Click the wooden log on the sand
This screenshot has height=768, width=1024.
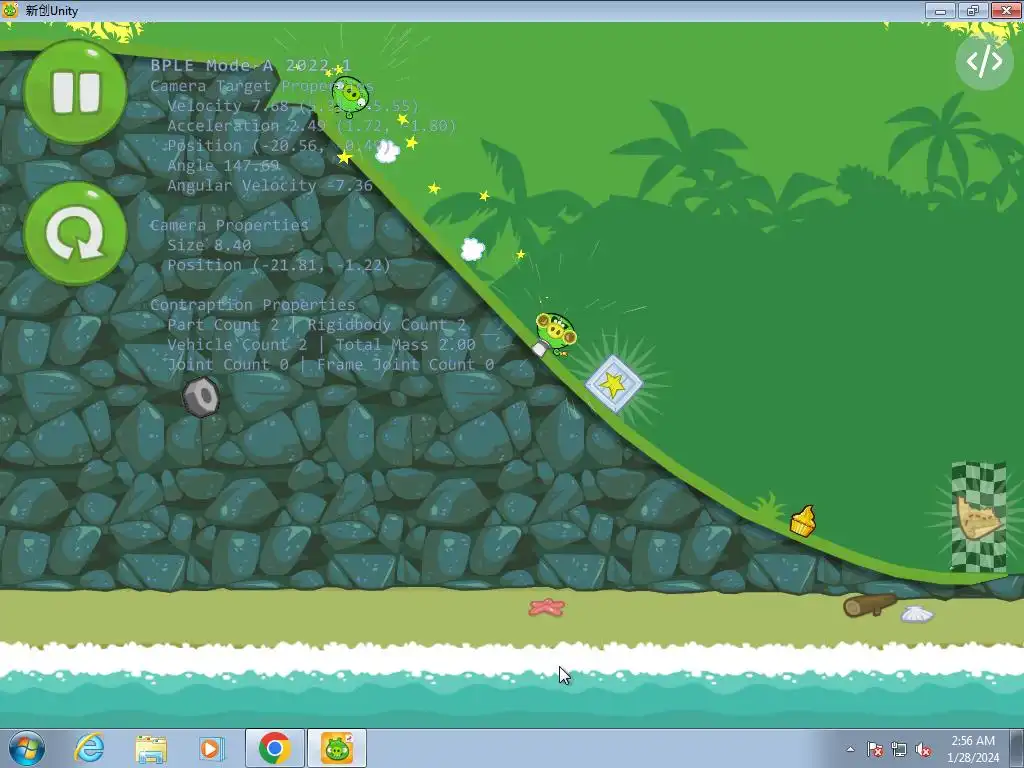(869, 605)
